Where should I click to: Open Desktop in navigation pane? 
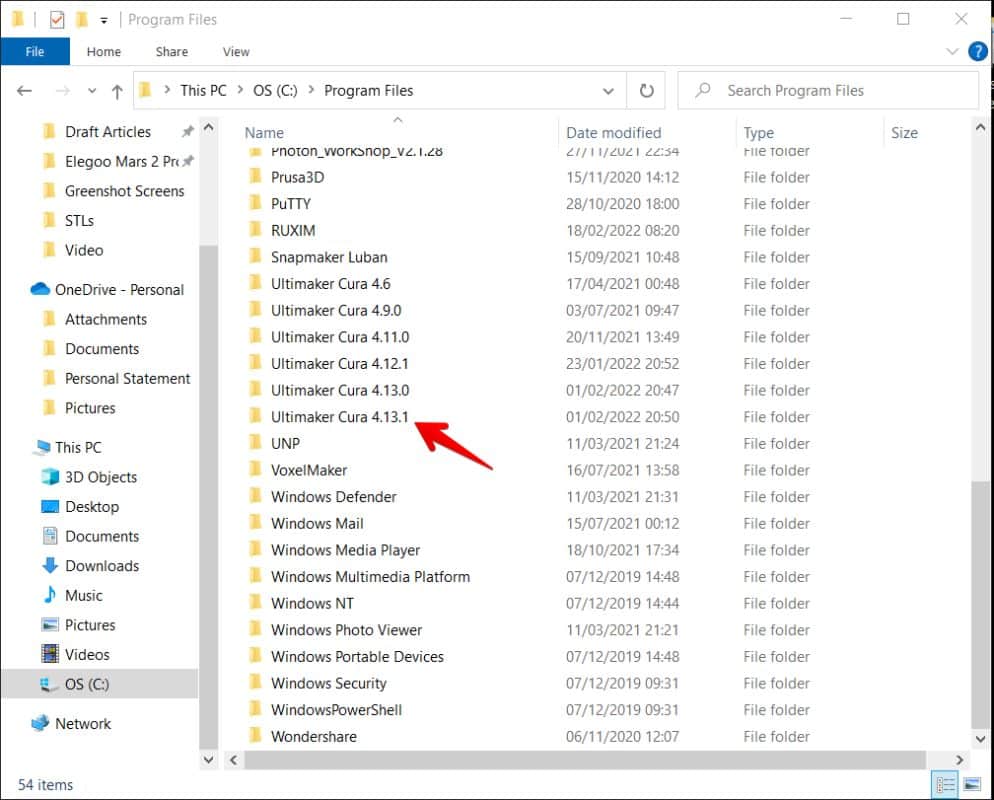tap(92, 506)
